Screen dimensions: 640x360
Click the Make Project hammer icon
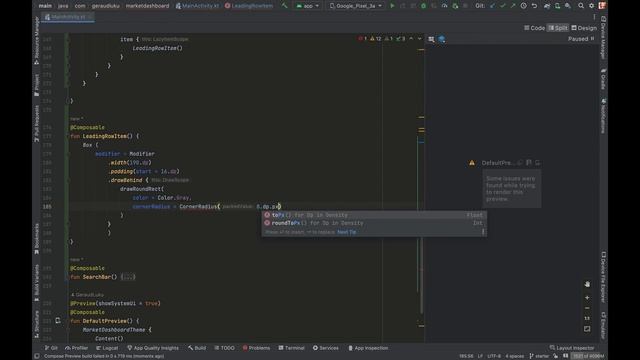tap(284, 6)
